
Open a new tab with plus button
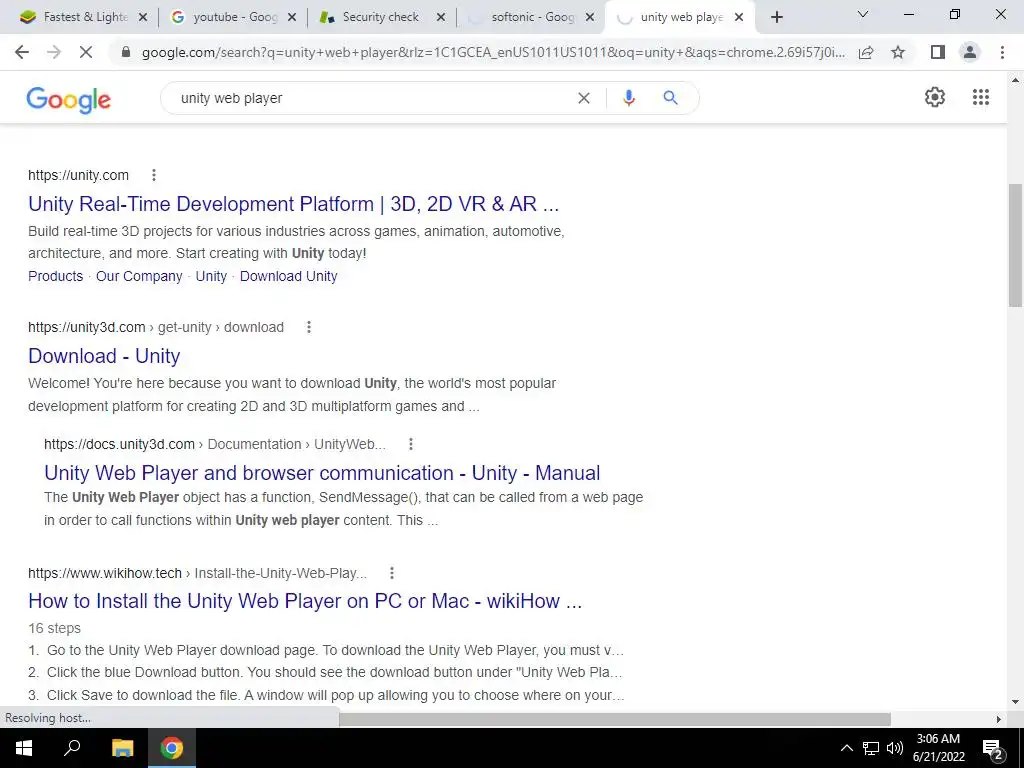click(x=776, y=17)
